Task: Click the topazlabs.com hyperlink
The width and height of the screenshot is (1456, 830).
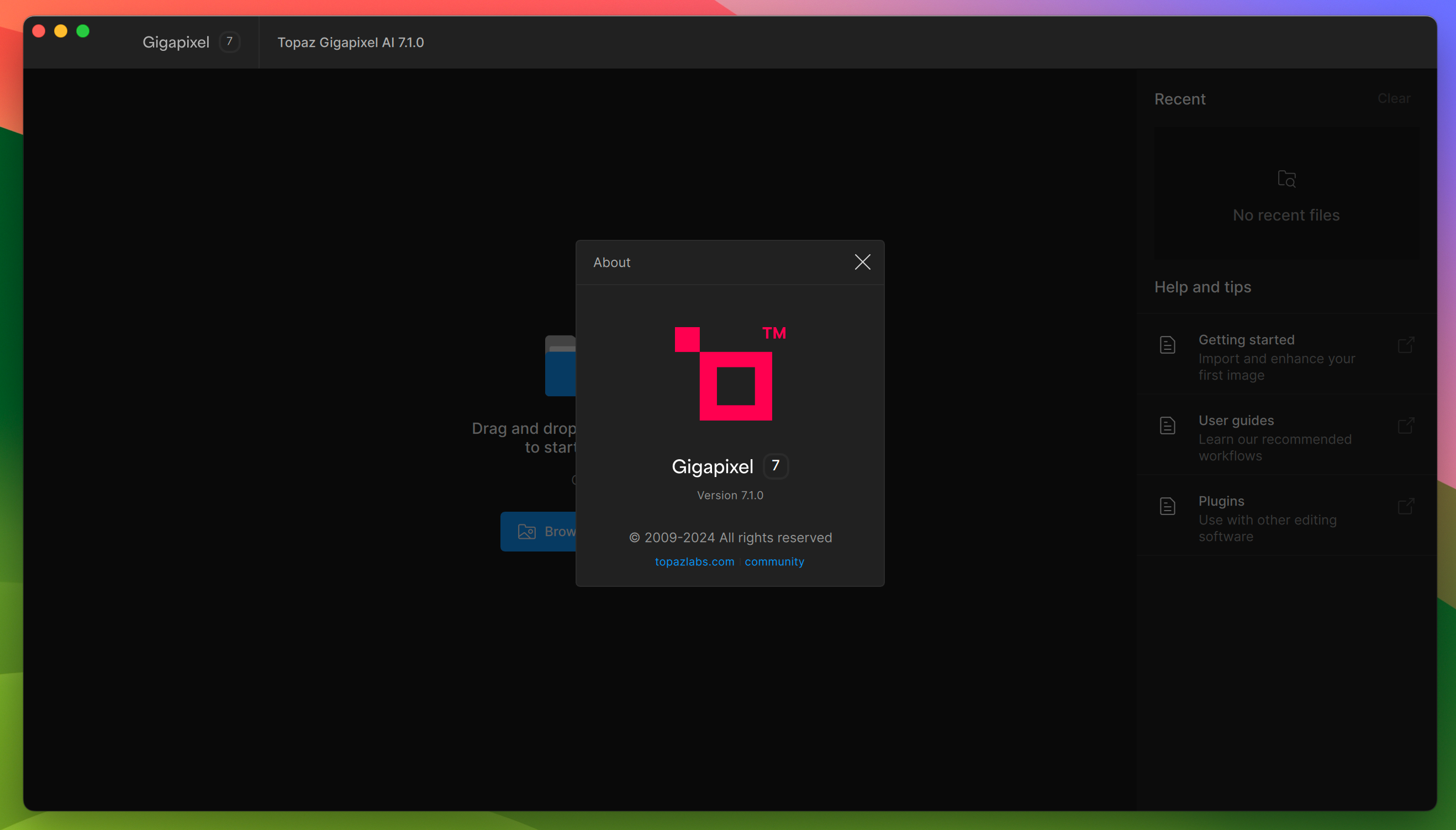Action: 694,561
